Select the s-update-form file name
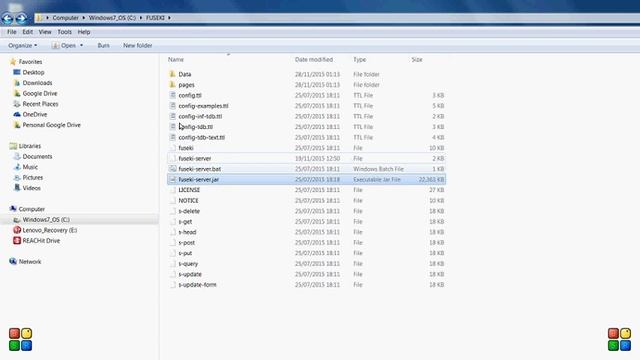This screenshot has width=640, height=360. pos(197,285)
